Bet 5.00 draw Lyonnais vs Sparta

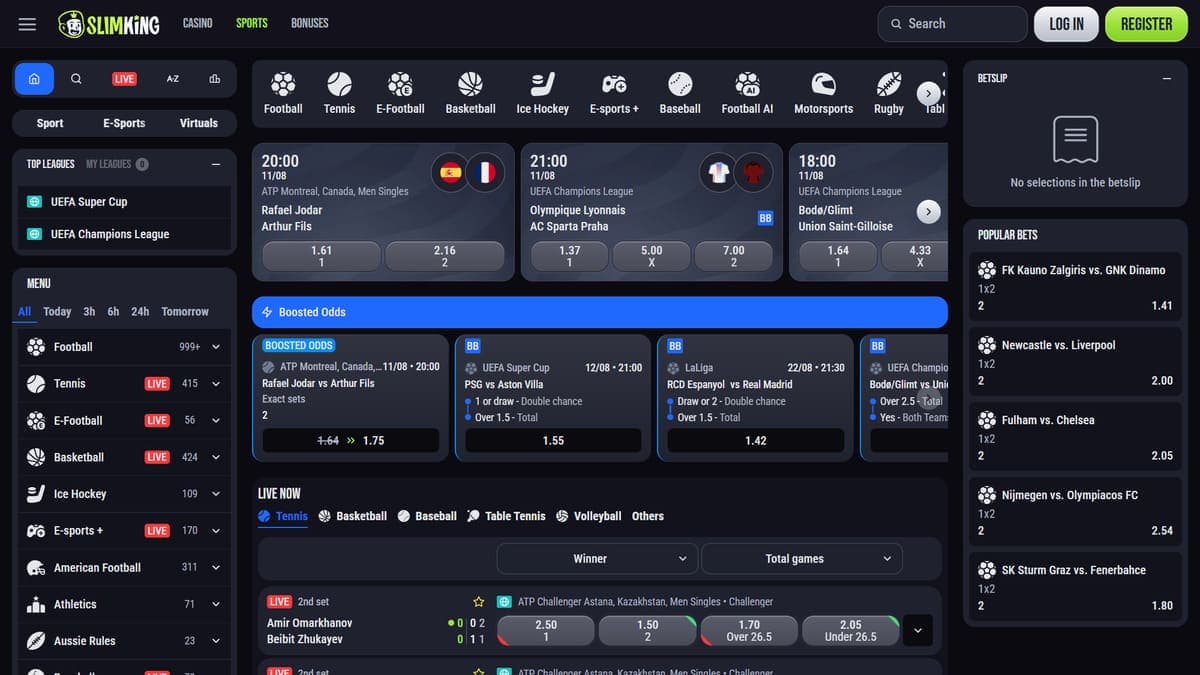click(x=651, y=256)
